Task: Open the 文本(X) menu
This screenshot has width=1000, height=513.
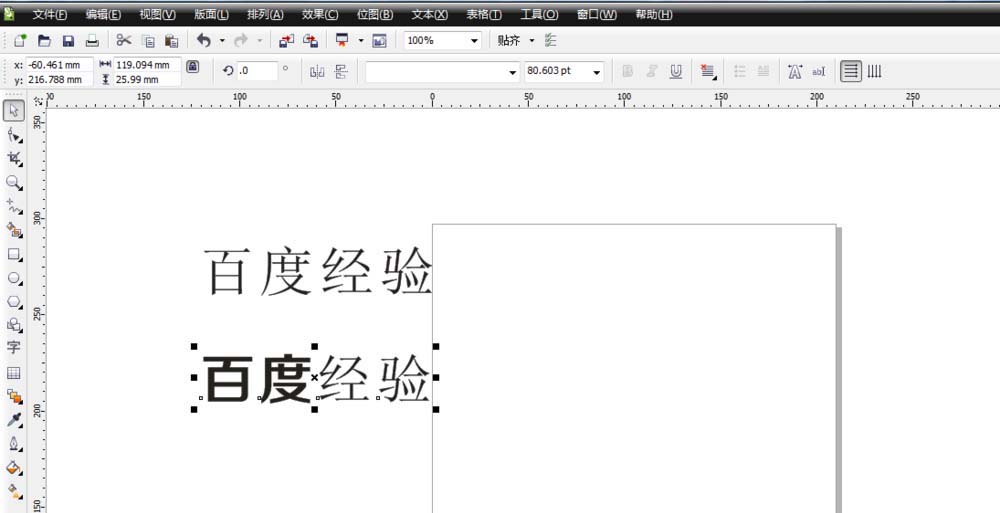Action: click(430, 14)
